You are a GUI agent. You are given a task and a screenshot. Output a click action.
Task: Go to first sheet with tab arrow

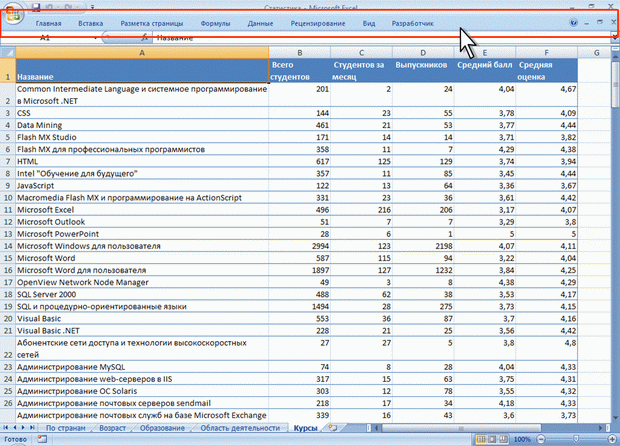coord(6,427)
